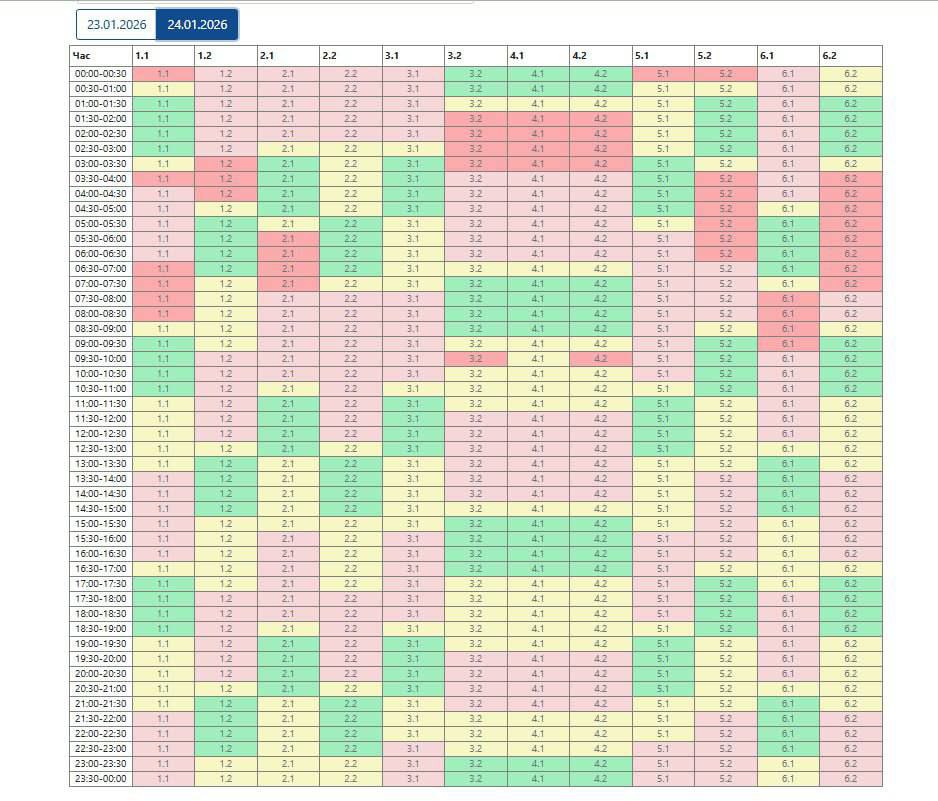Click the red 3.2 cell at 09:30-10:00
Screen dimensions: 938x801
[x=475, y=359]
